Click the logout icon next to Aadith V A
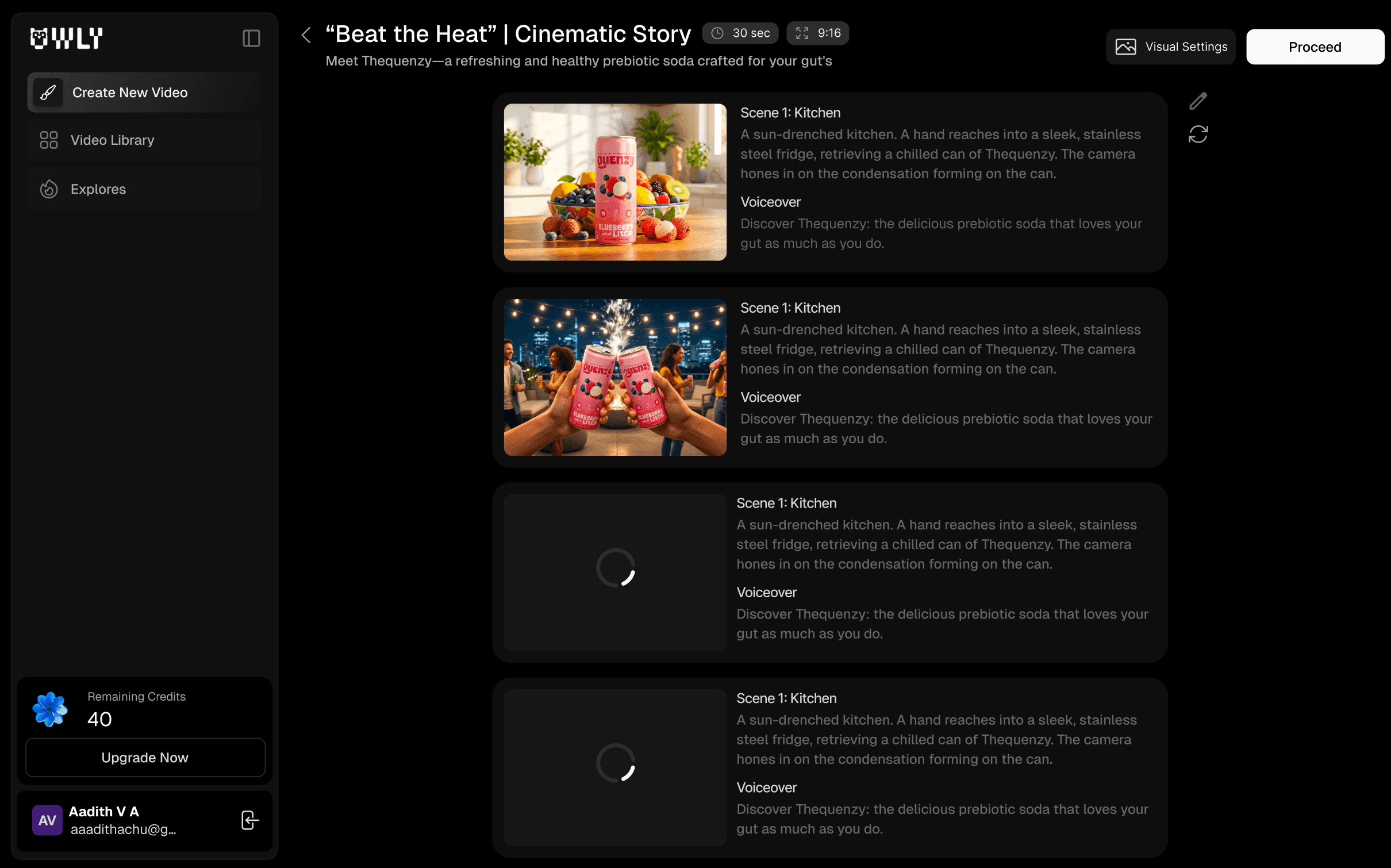 (250, 820)
